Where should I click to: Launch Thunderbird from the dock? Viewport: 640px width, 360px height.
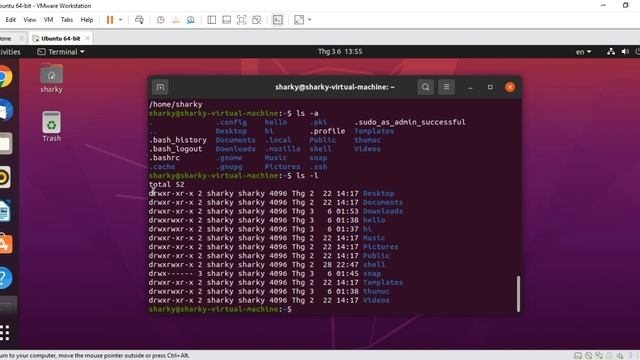pyautogui.click(x=6, y=110)
